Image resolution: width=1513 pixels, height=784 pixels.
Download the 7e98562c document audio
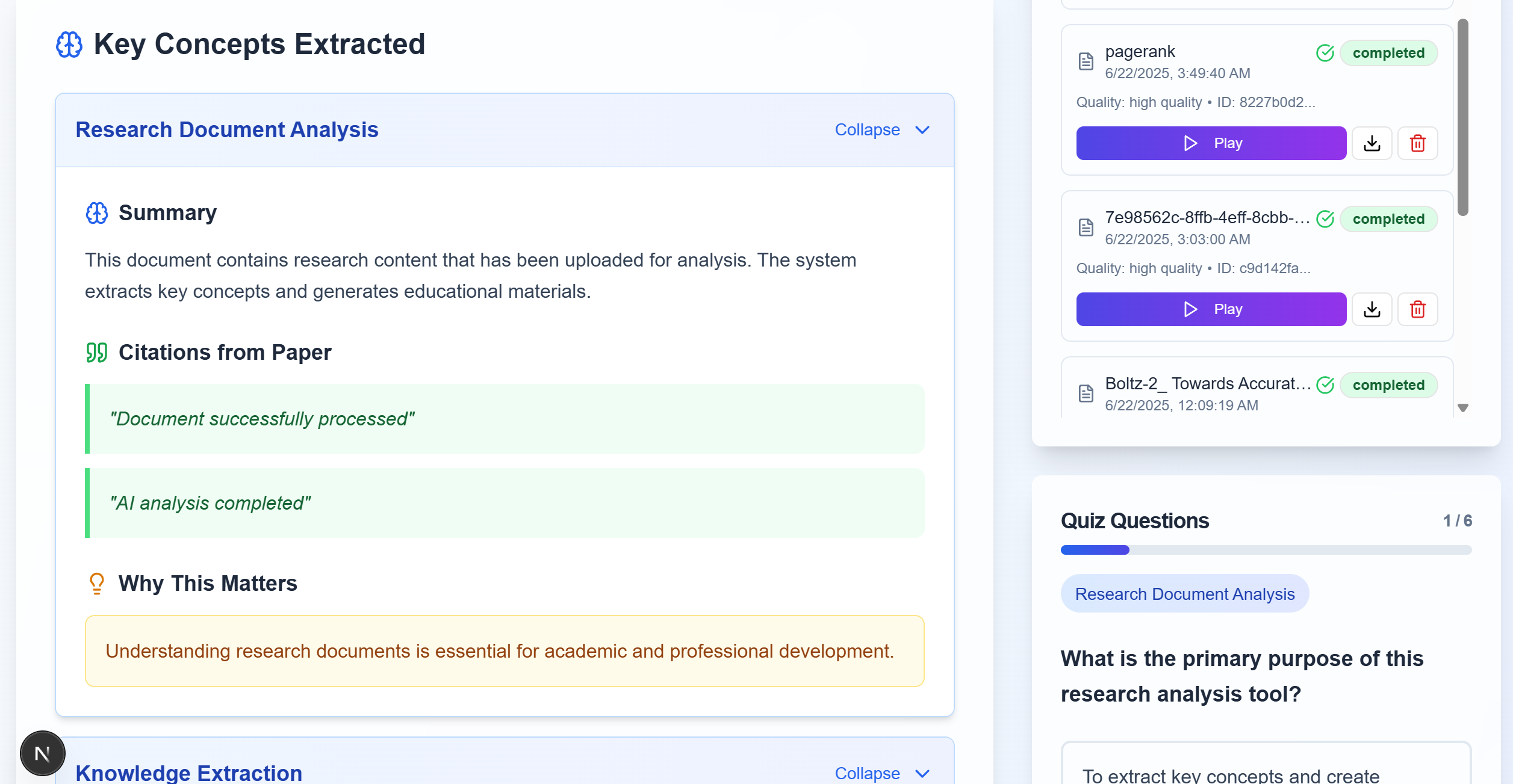[1372, 309]
